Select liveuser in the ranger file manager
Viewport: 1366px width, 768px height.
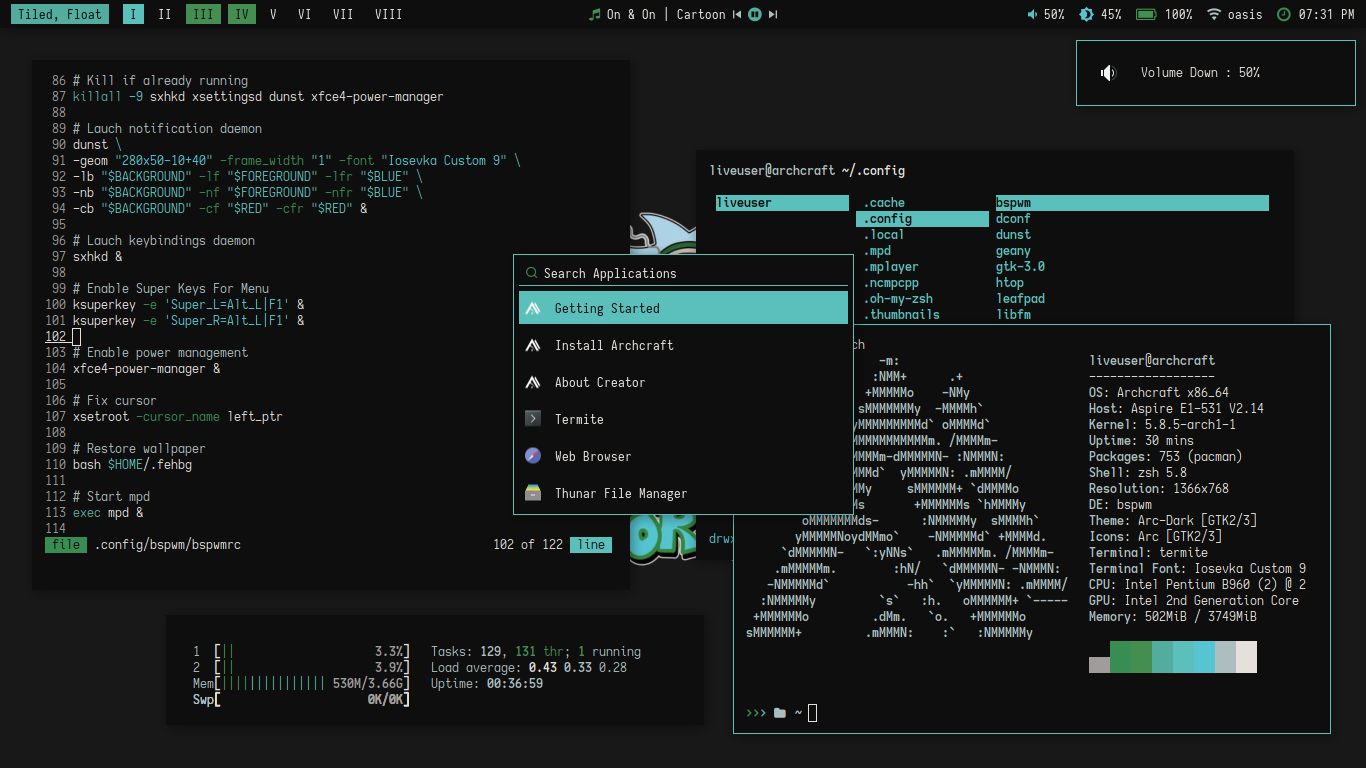782,203
